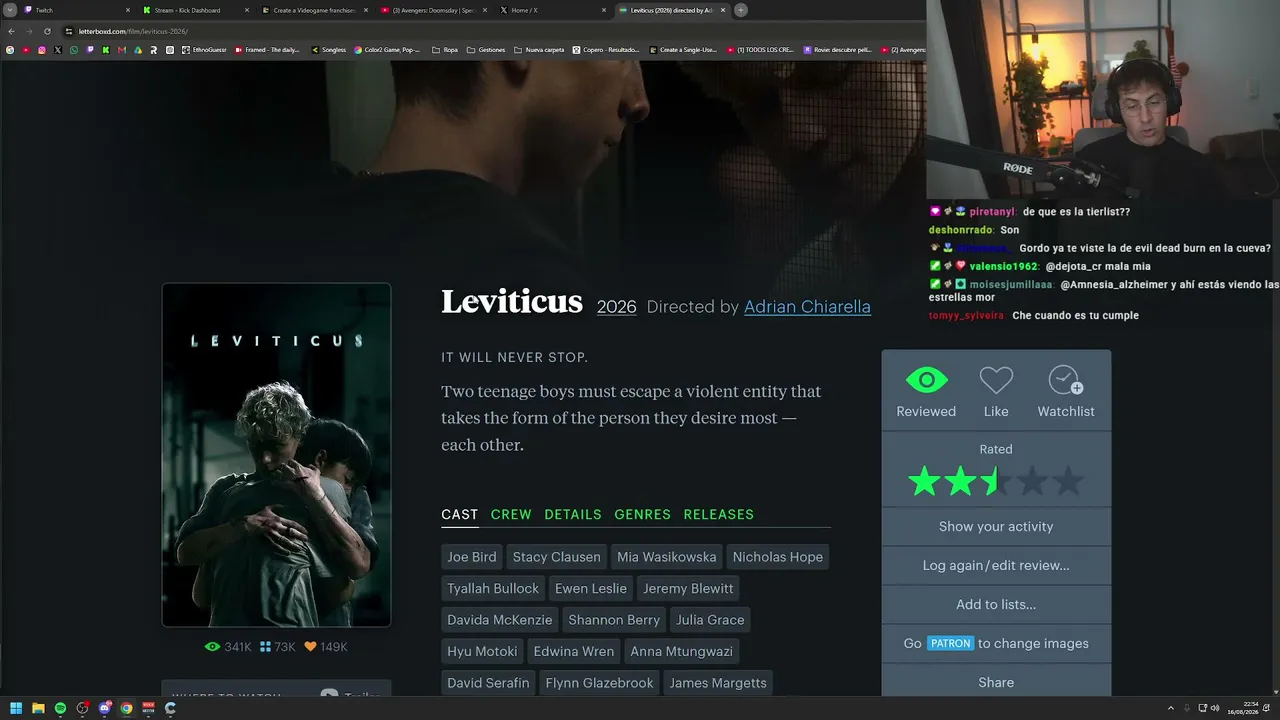The width and height of the screenshot is (1280, 720).
Task: Switch to the Cast tab
Action: coord(460,514)
